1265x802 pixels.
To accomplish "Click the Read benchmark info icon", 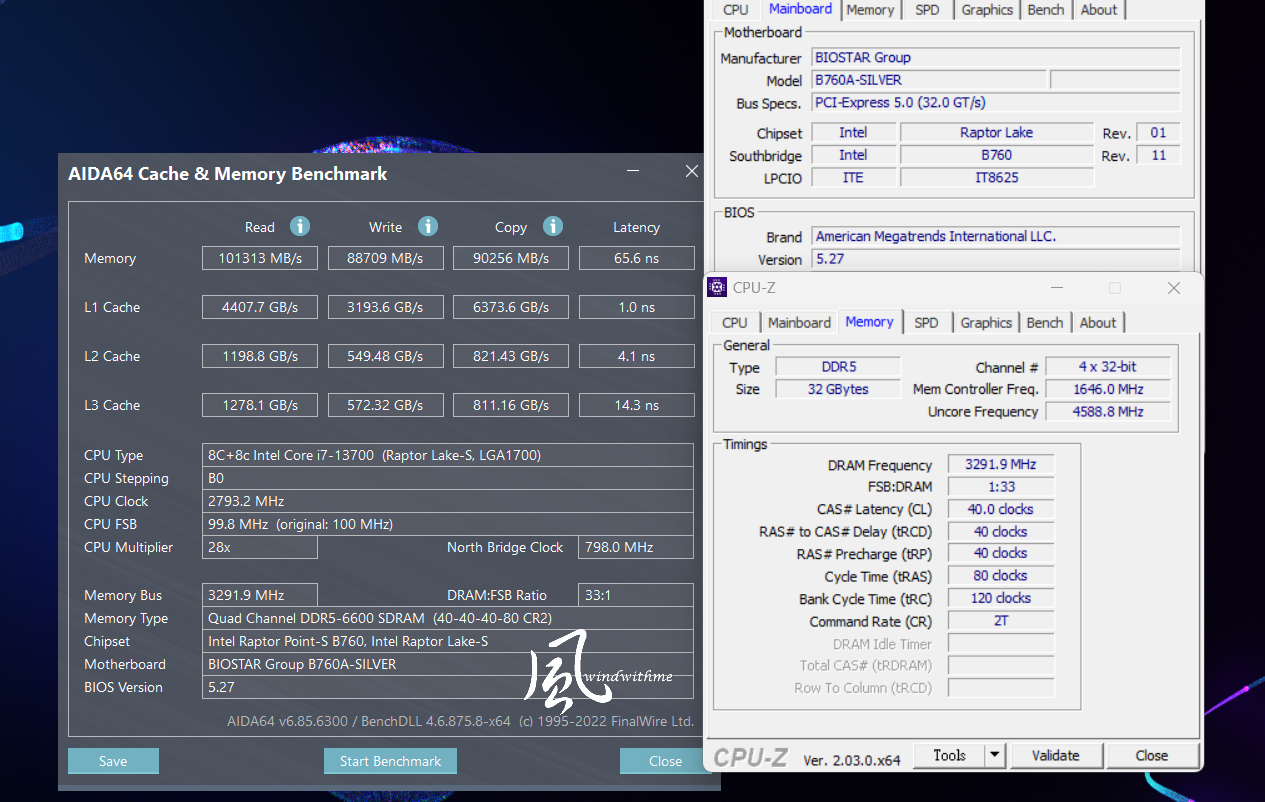I will tap(299, 226).
